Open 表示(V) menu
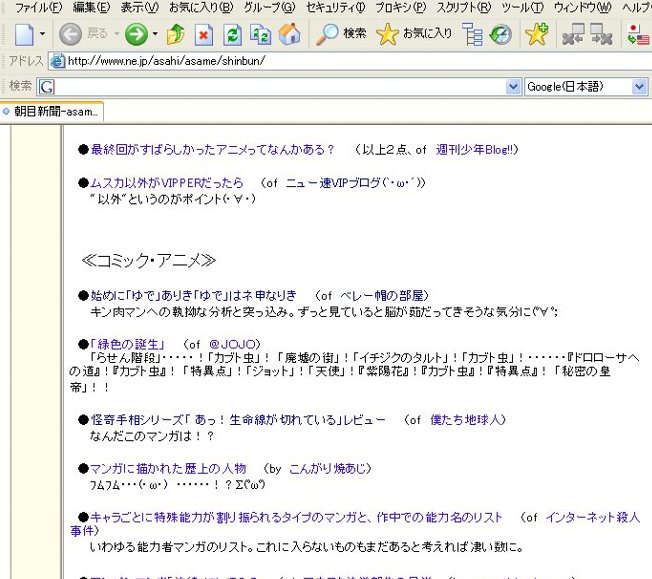 pyautogui.click(x=140, y=7)
